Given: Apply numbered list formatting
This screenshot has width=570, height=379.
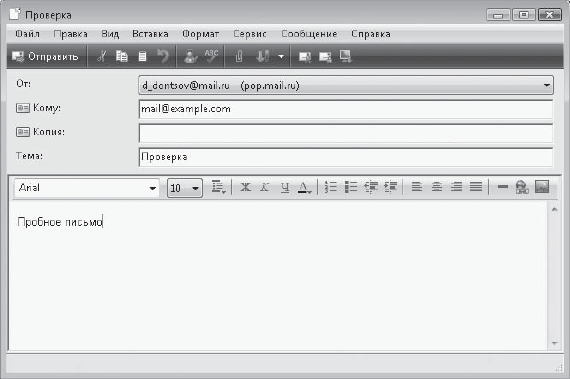Looking at the screenshot, I should click(x=330, y=187).
